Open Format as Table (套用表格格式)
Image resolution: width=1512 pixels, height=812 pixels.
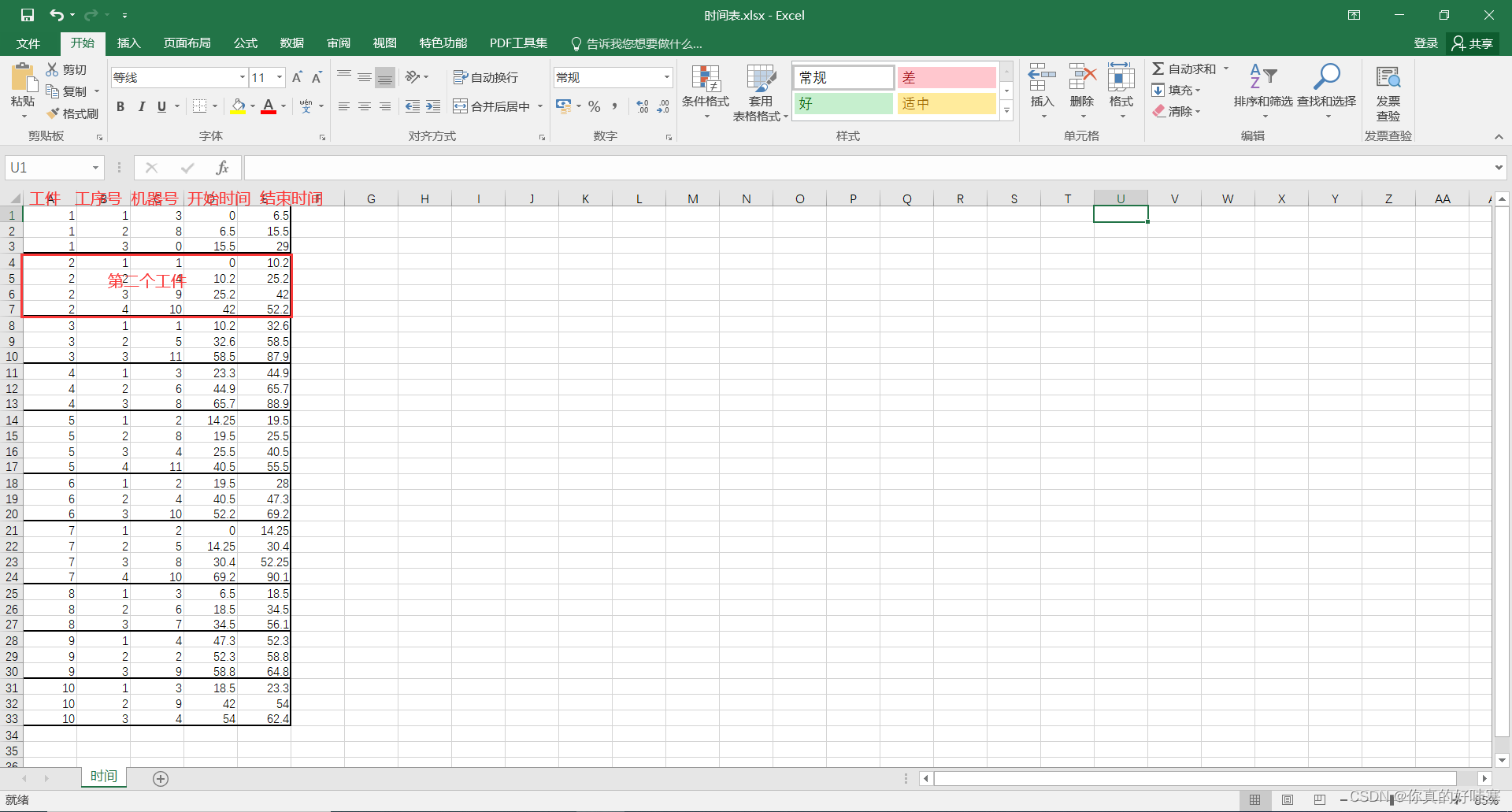click(x=761, y=92)
